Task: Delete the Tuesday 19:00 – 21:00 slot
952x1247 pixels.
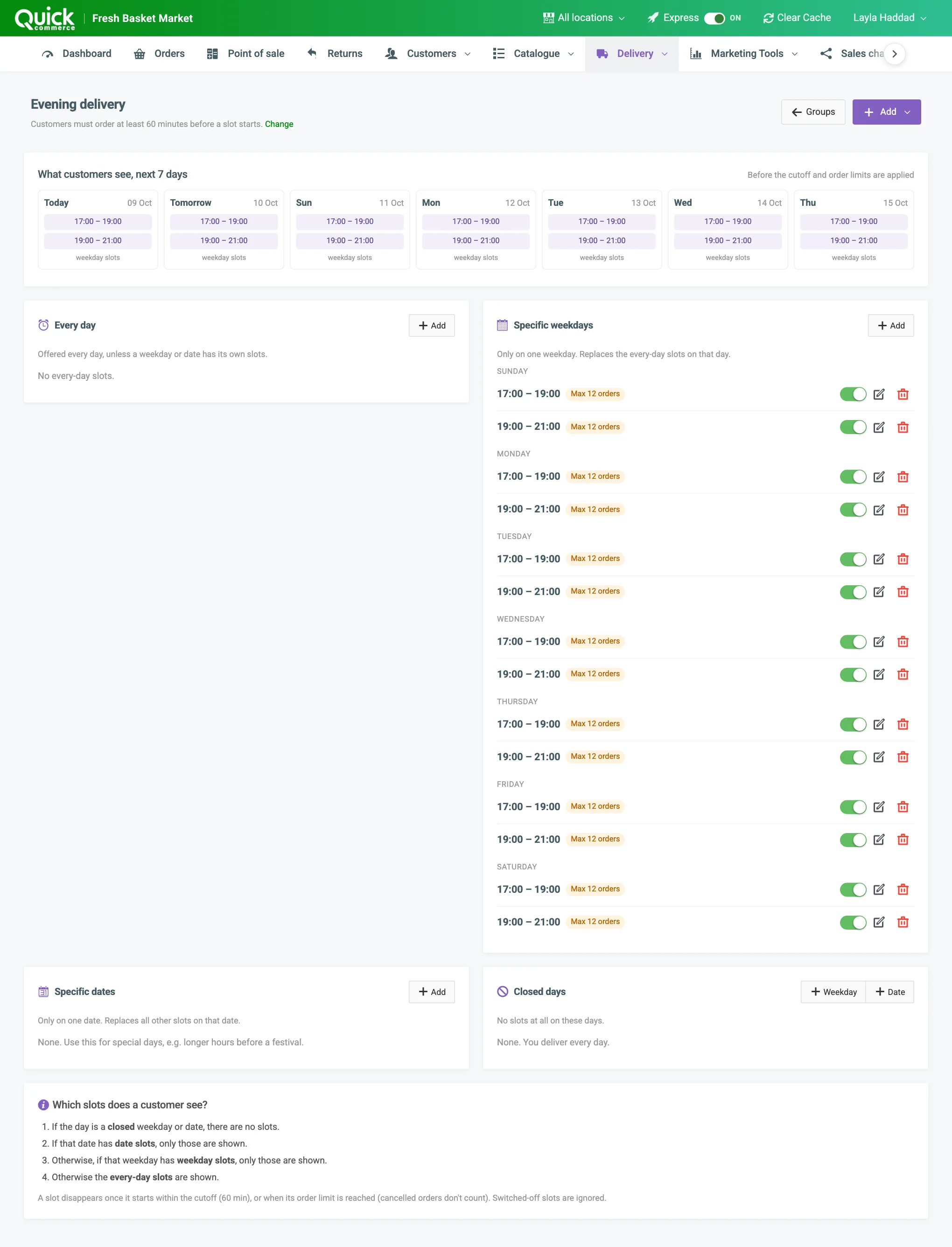Action: [x=903, y=592]
